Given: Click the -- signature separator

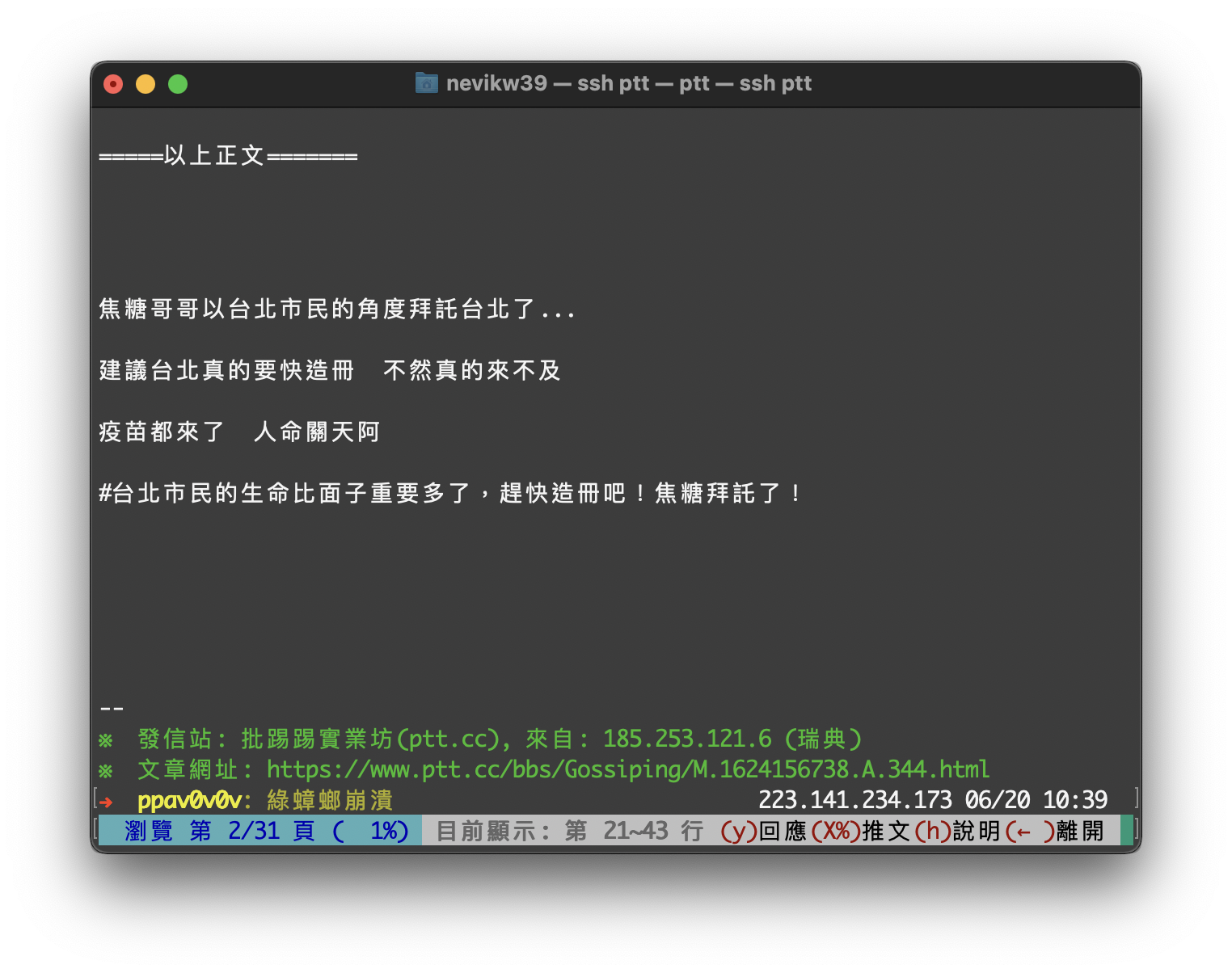Looking at the screenshot, I should click(x=112, y=709).
